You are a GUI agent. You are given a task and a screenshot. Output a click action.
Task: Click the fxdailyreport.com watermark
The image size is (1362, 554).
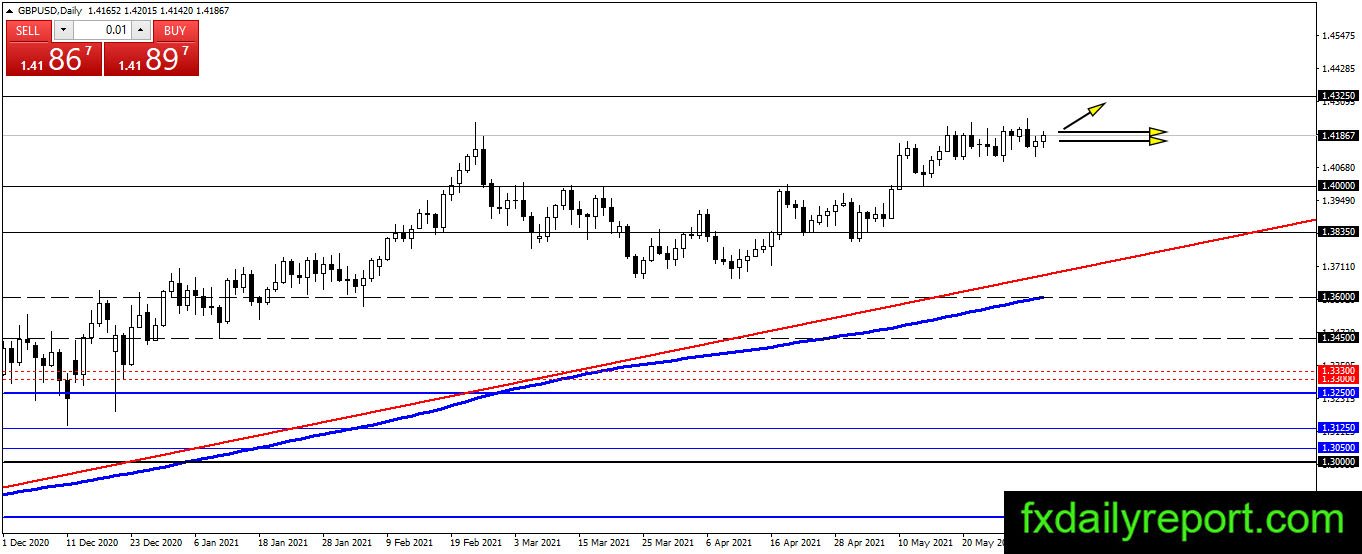point(1182,520)
